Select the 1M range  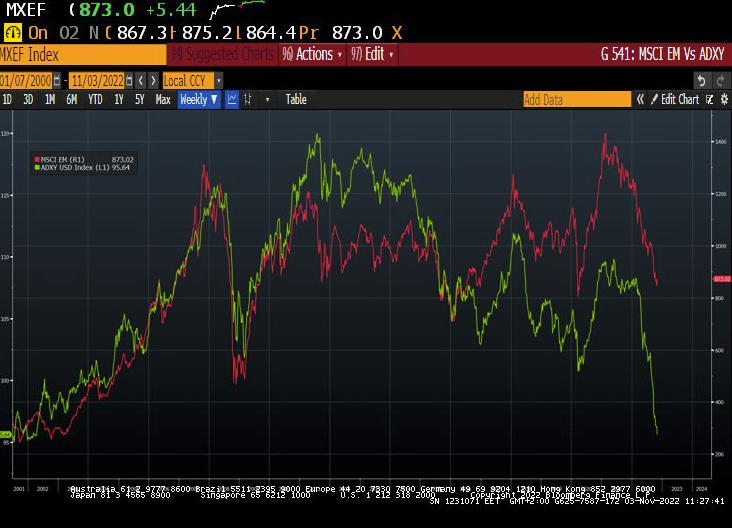coord(49,99)
